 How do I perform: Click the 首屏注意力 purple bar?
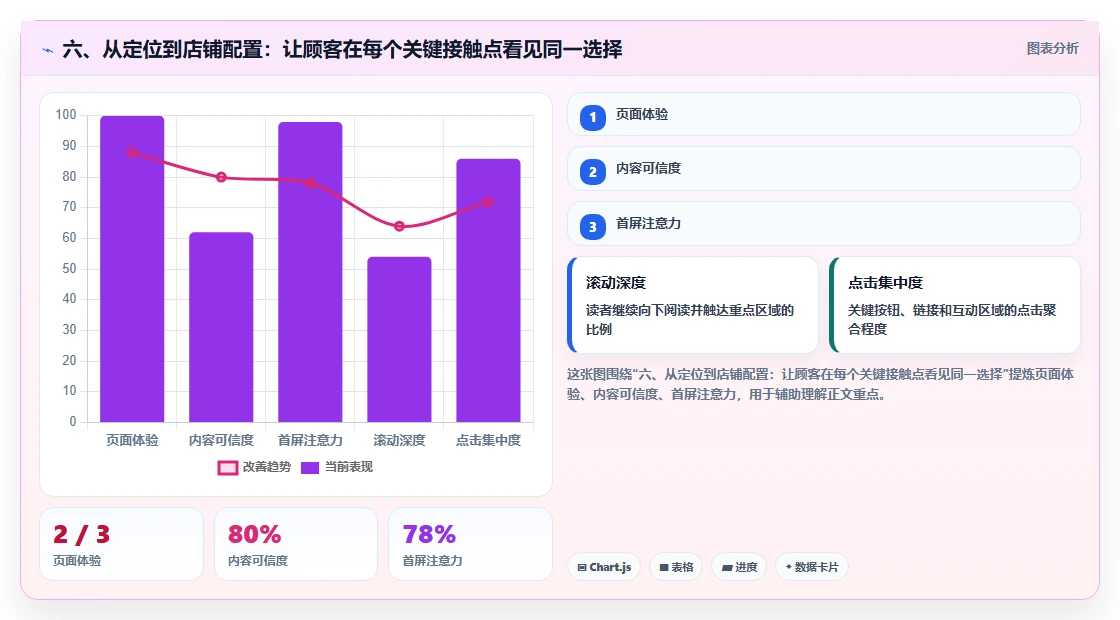(310, 272)
